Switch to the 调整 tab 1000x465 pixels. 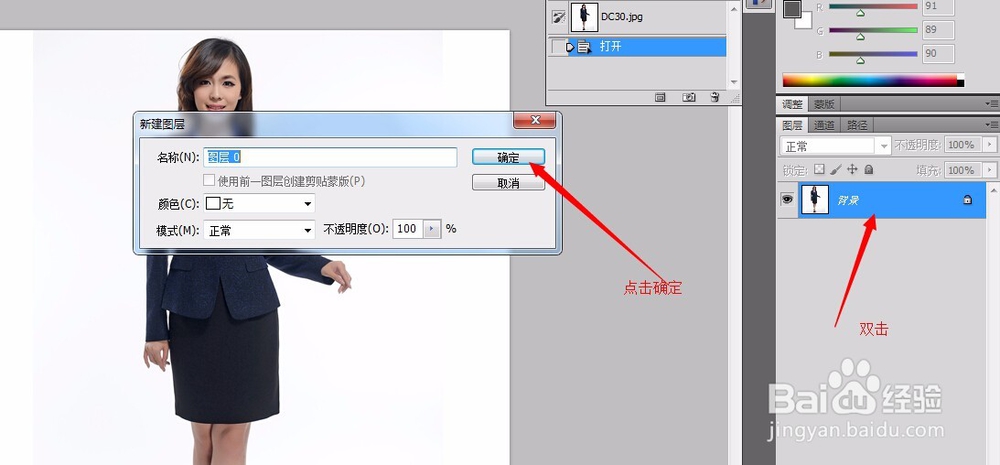point(792,104)
